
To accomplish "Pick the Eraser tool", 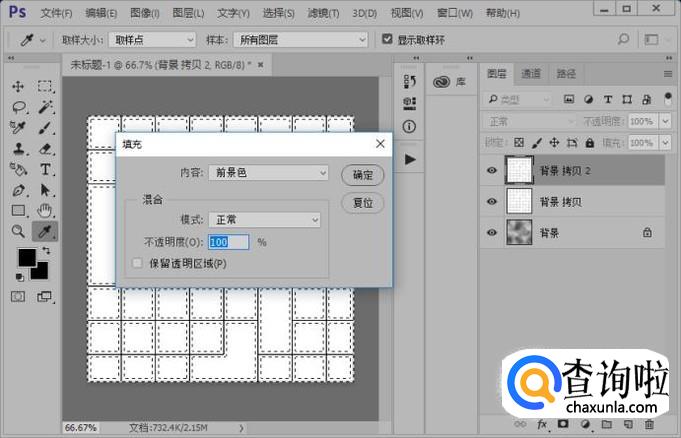I will pyautogui.click(x=45, y=149).
